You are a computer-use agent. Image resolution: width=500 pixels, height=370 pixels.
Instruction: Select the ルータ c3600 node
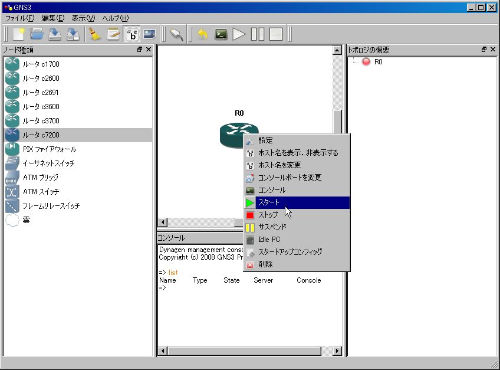tap(78, 107)
